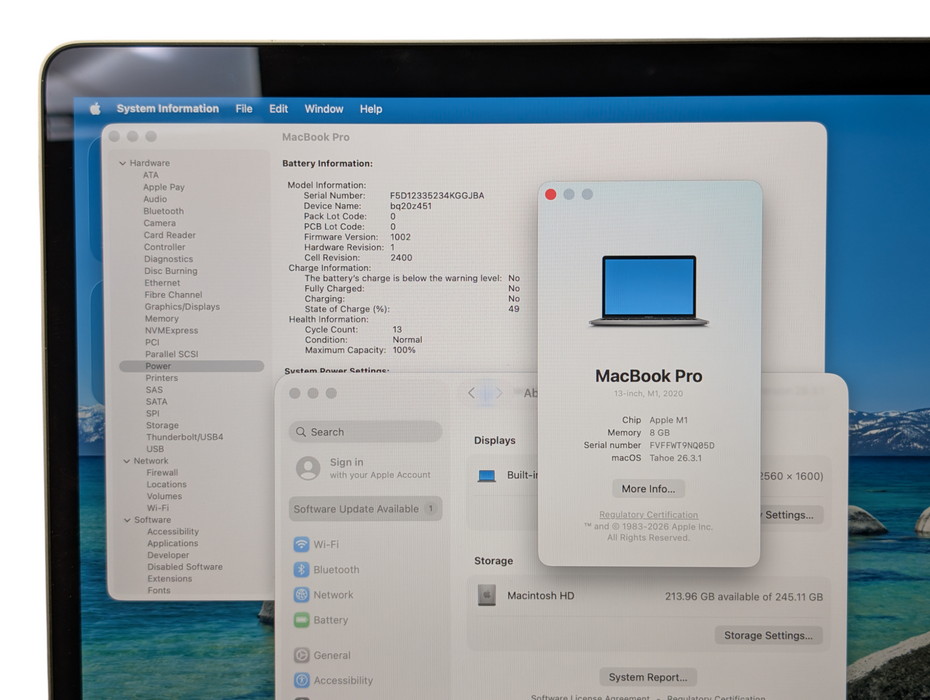This screenshot has height=700, width=930.
Task: Open the Window menu
Action: 324,109
